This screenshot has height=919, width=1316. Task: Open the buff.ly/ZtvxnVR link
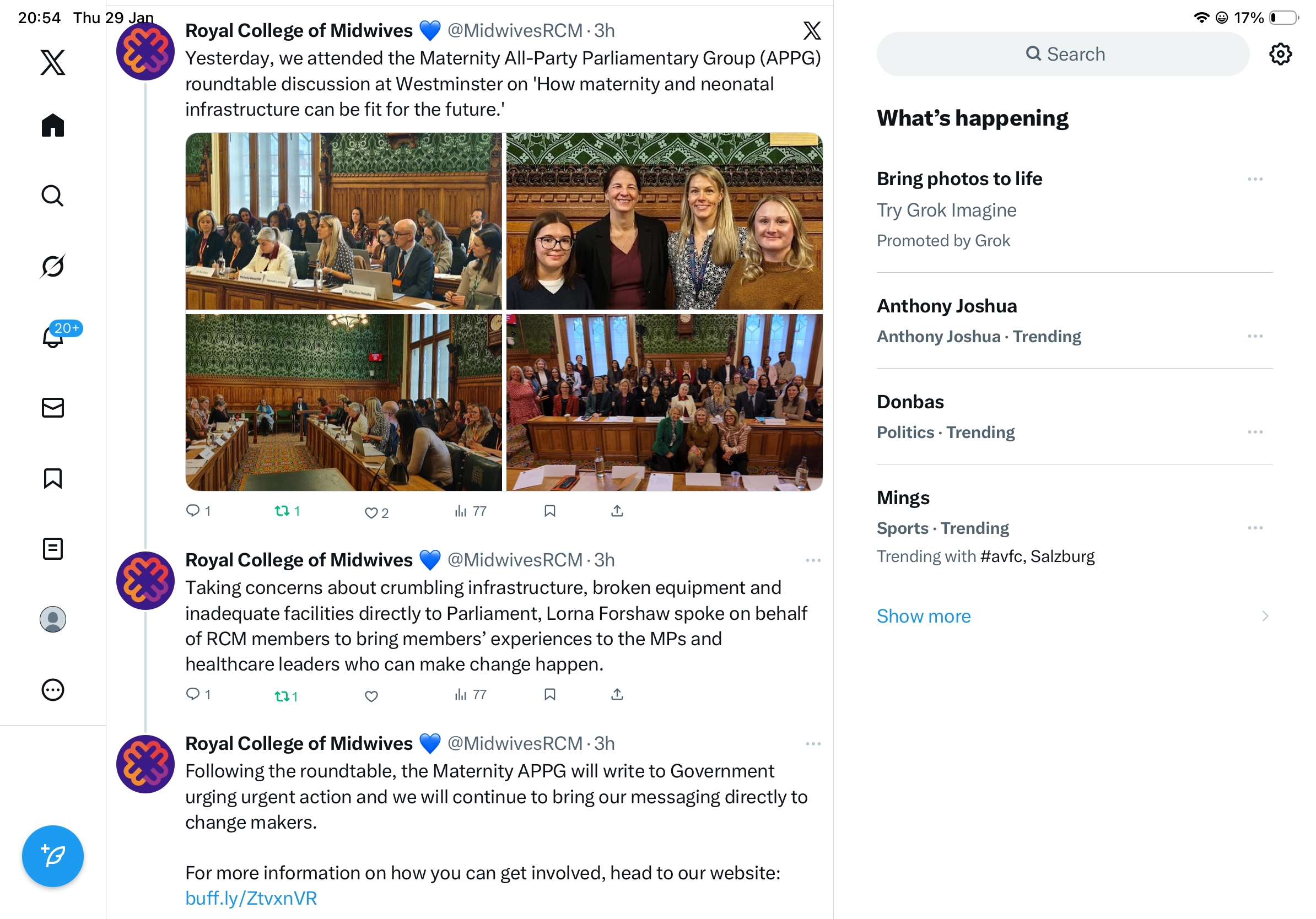251,898
